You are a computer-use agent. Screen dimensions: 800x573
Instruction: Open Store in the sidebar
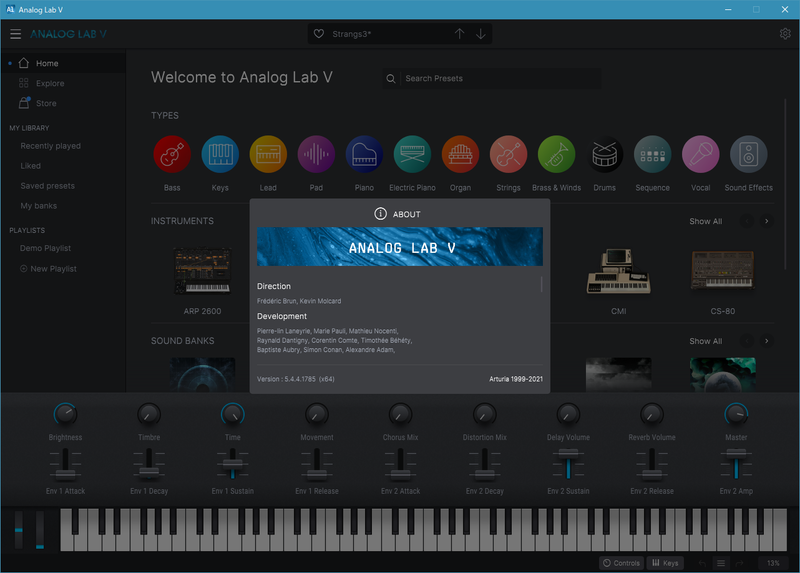[63, 103]
